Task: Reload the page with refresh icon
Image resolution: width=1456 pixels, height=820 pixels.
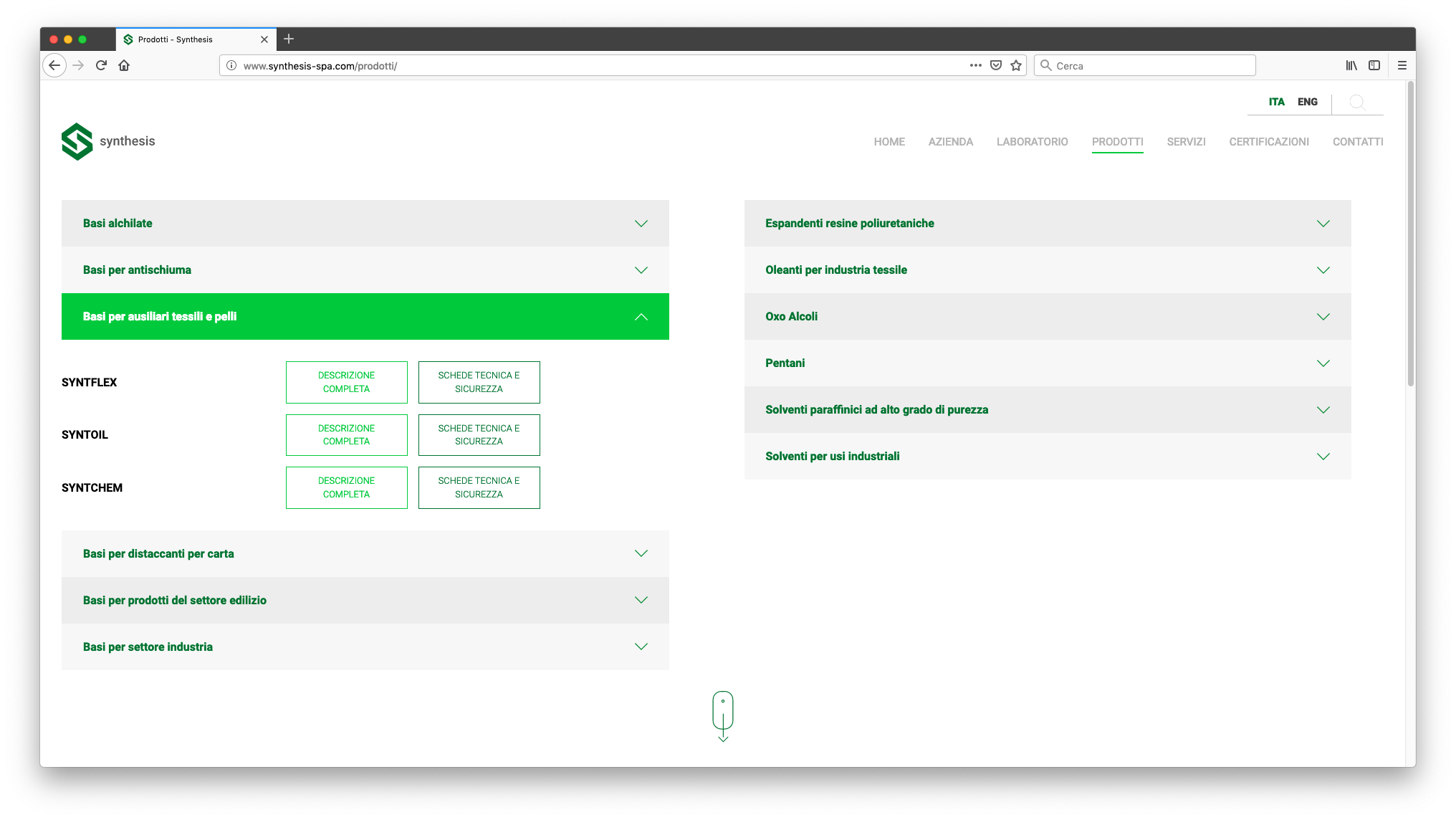Action: (101, 65)
